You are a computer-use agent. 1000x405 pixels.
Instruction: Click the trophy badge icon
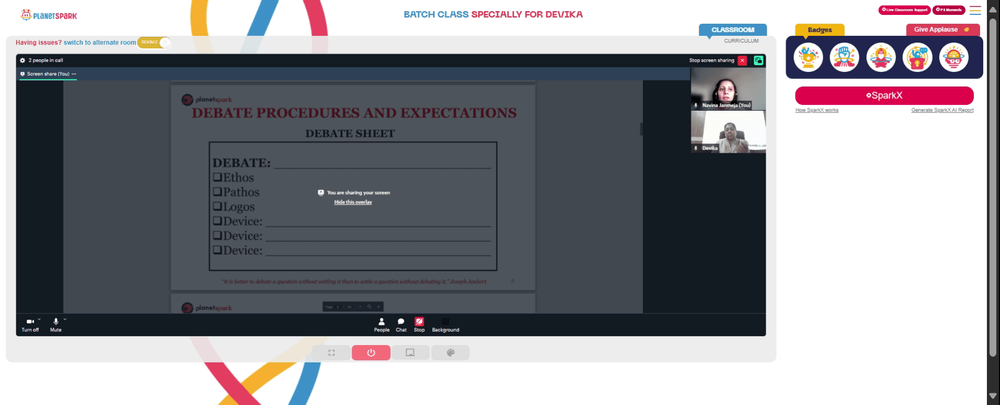808,57
